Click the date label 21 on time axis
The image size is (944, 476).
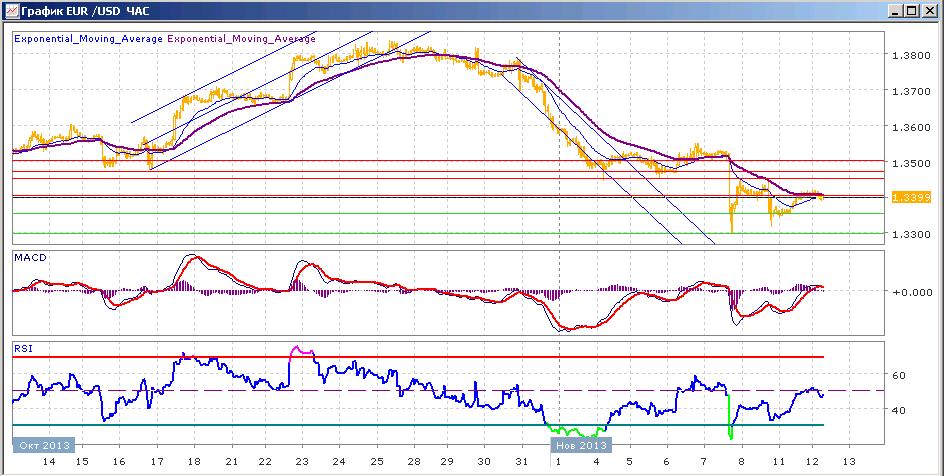coord(231,462)
